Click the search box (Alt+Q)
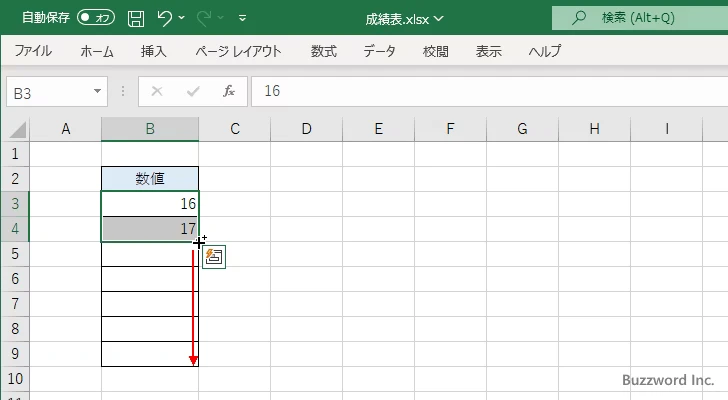The image size is (728, 400). (640, 18)
